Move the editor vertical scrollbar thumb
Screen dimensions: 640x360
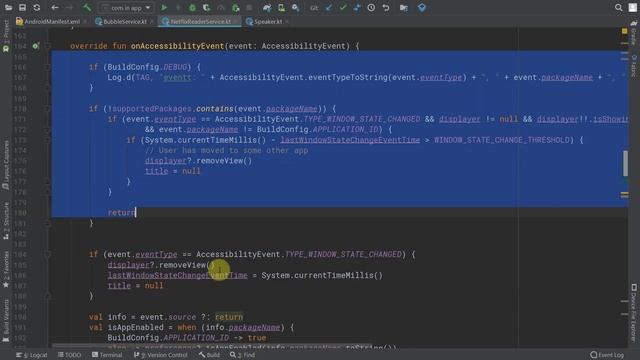[625, 163]
